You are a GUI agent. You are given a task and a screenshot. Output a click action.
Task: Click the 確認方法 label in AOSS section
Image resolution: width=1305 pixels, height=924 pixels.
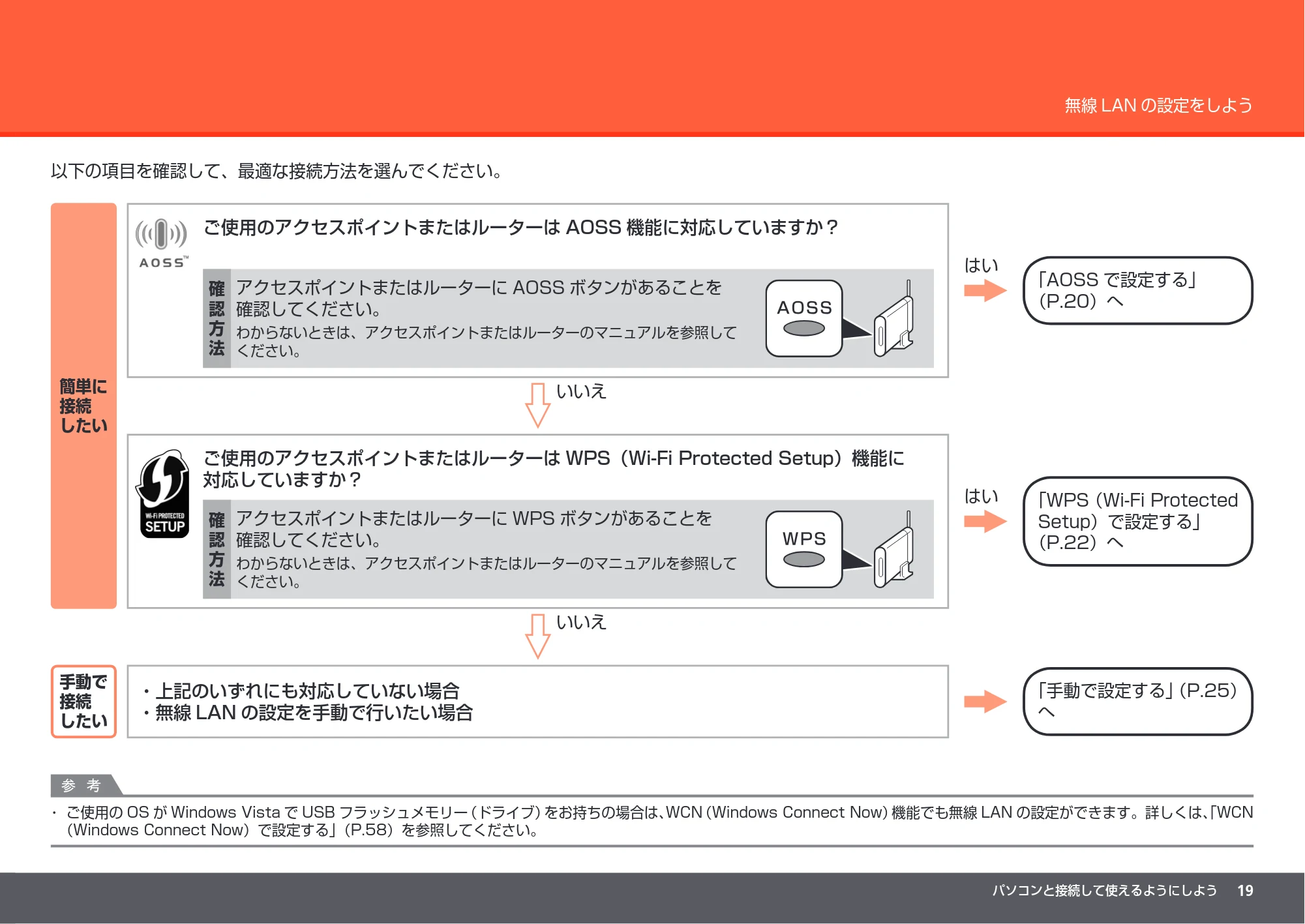(217, 318)
